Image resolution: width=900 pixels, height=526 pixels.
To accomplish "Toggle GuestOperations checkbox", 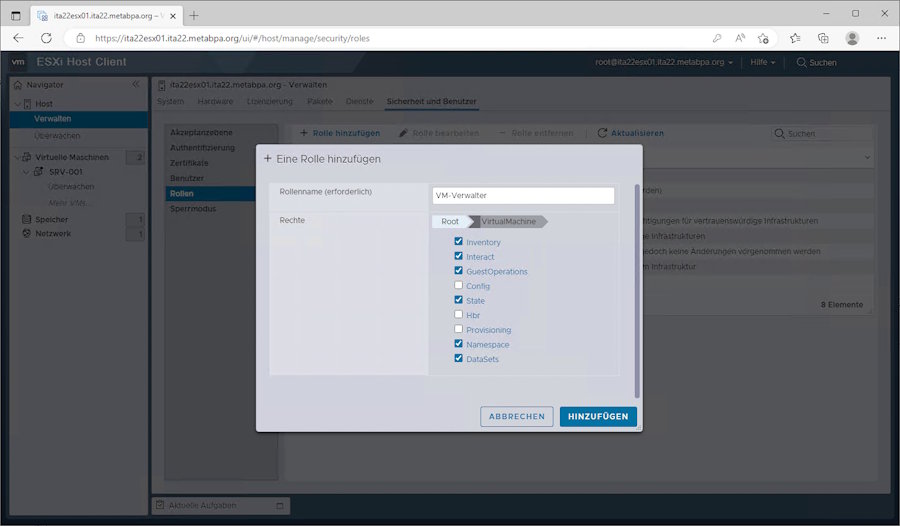I will tap(458, 270).
